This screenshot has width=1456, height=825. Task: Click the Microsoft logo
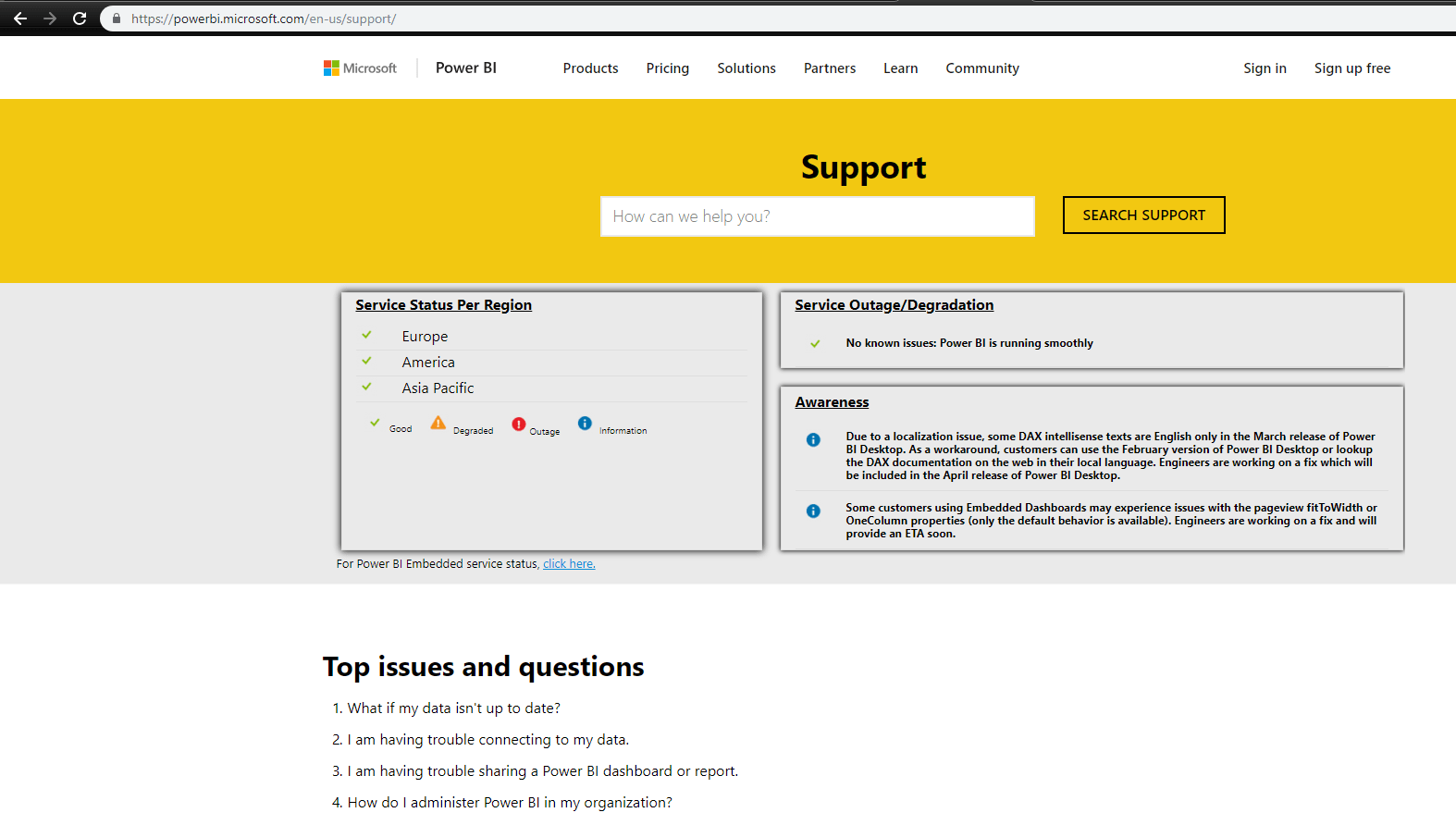[360, 68]
